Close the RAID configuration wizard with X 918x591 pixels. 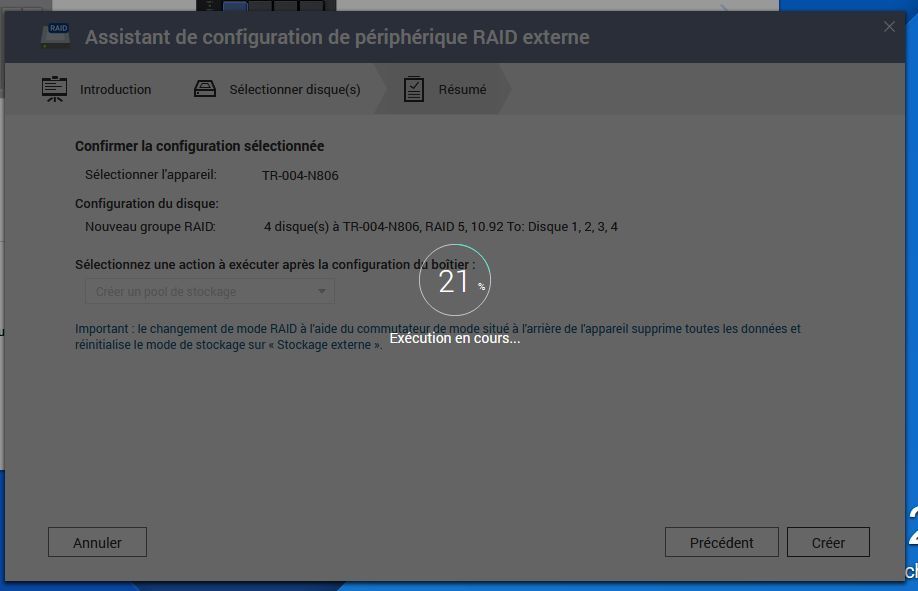[889, 27]
